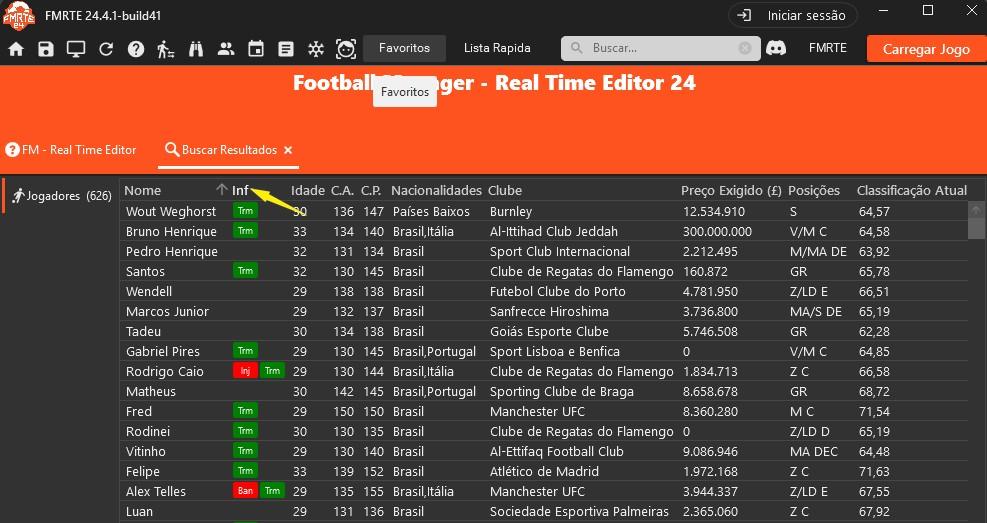Select player Luan
Viewport: 987px width, 523px height.
coord(139,512)
